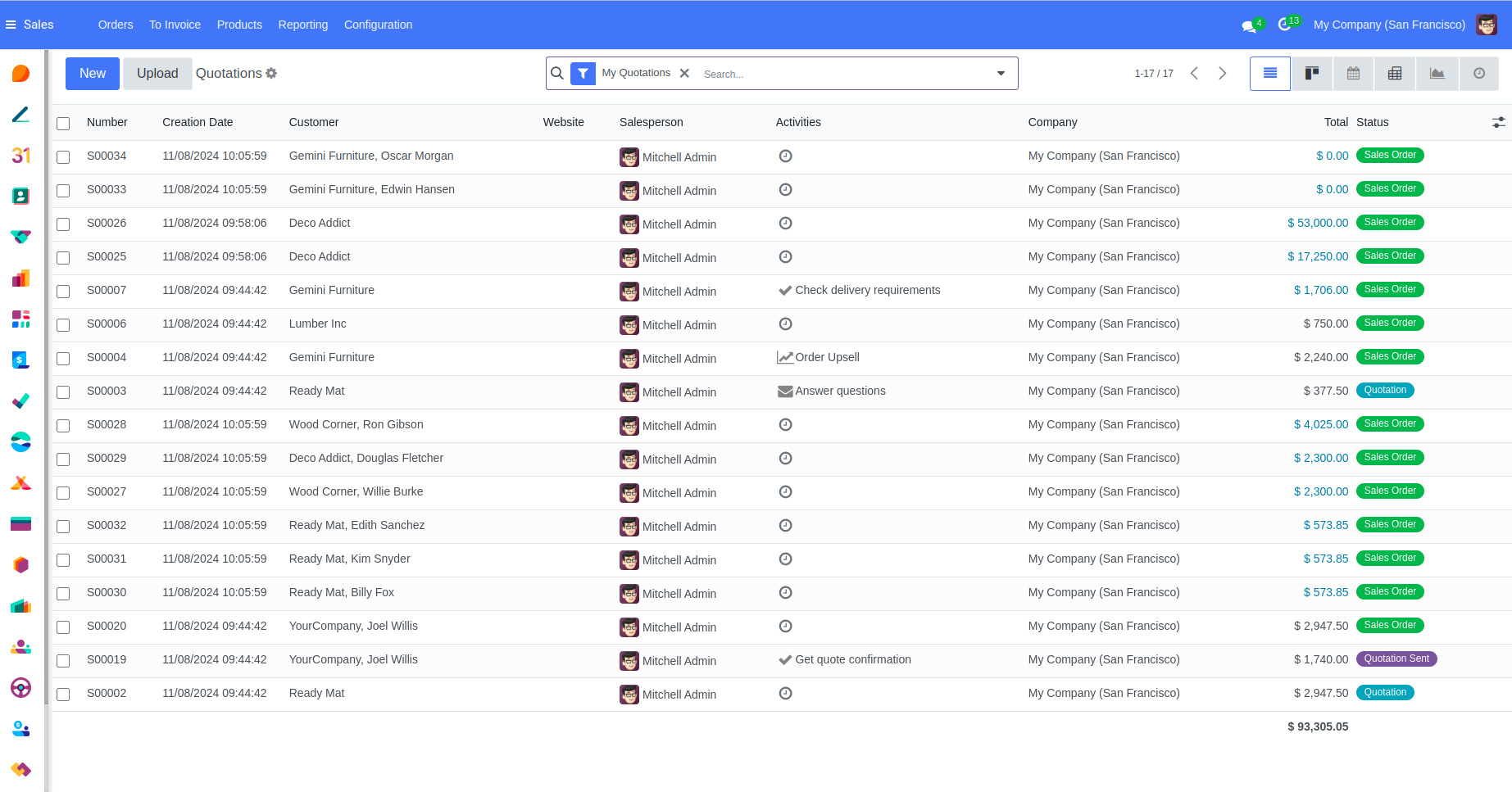1512x792 pixels.
Task: Remove the My Quotations filter
Action: (684, 74)
